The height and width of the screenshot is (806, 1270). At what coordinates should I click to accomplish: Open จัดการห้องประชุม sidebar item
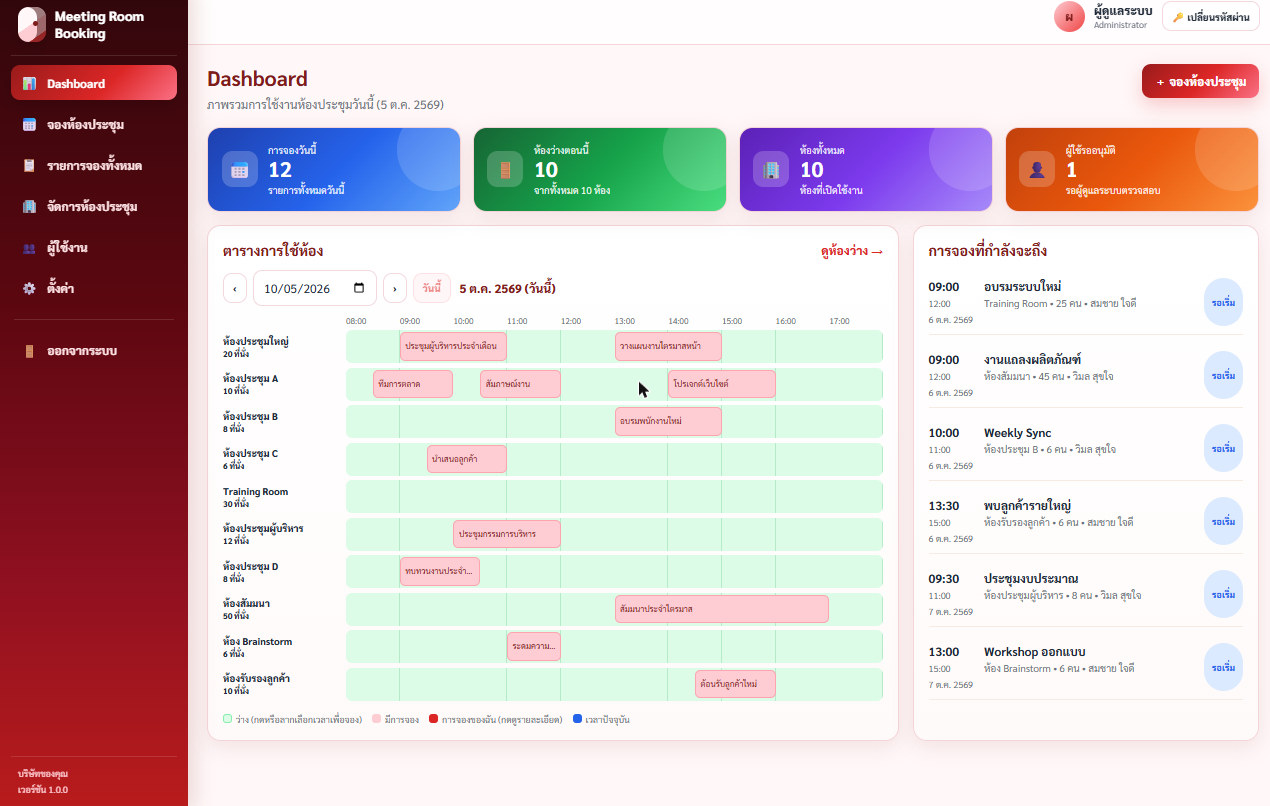tap(94, 207)
